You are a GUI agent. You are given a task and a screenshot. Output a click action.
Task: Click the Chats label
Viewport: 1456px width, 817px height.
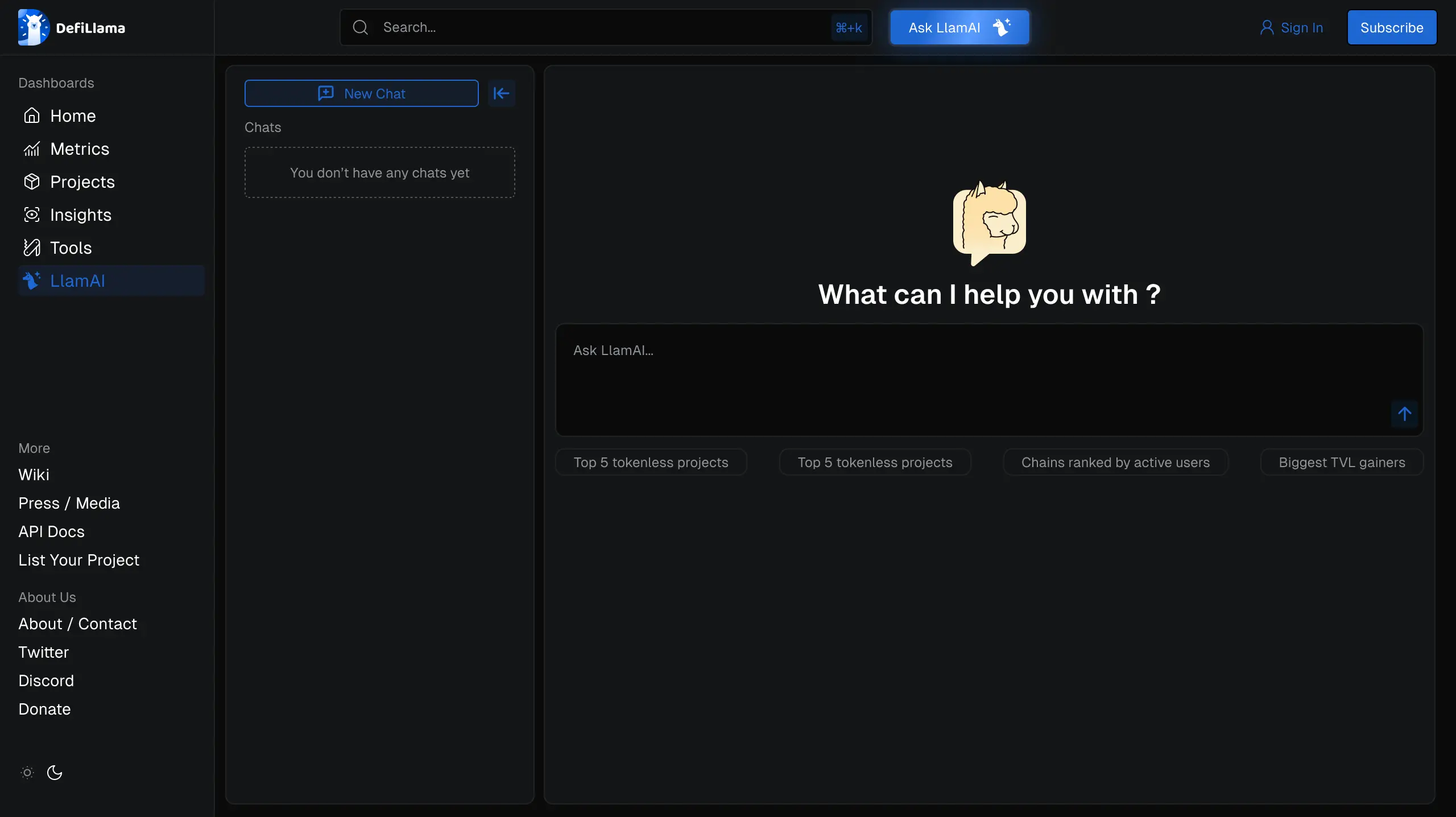263,127
